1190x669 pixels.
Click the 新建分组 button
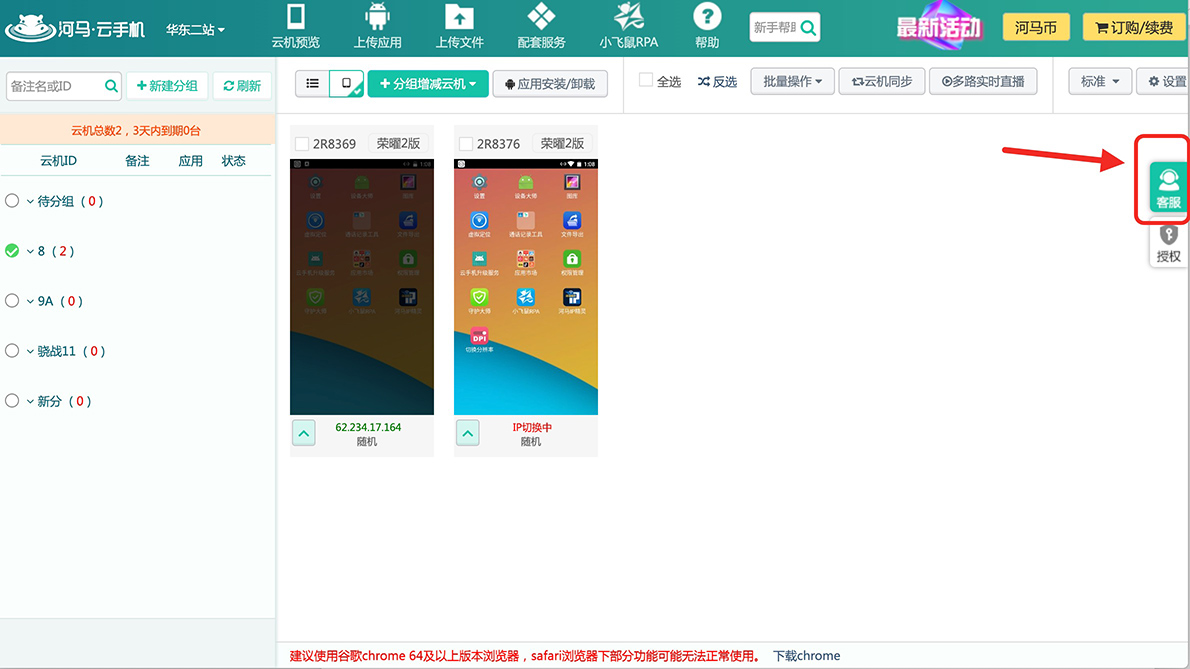(167, 86)
